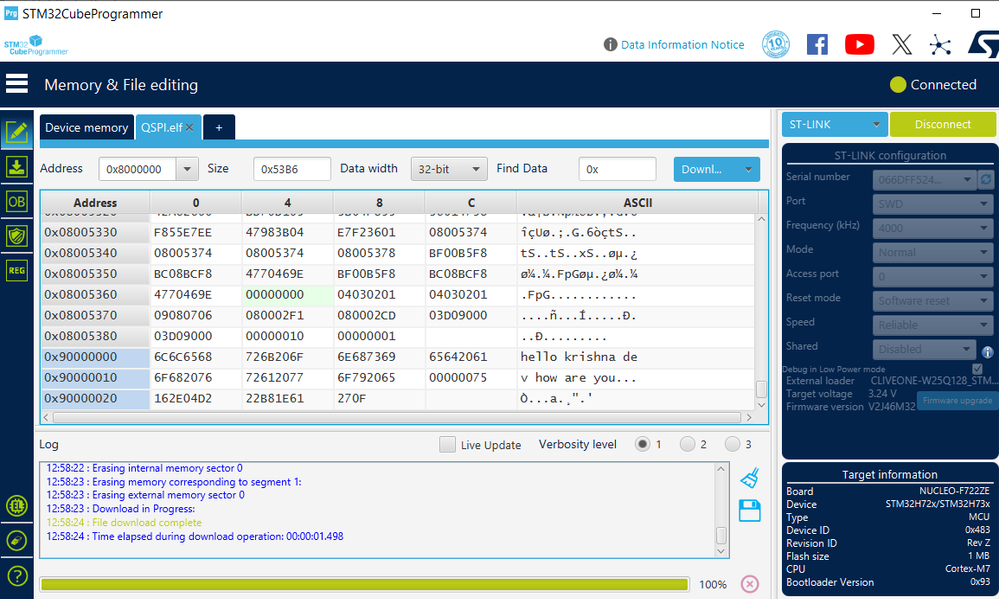Select verbosity level 2
Screen dimensions: 999x599
(687, 444)
